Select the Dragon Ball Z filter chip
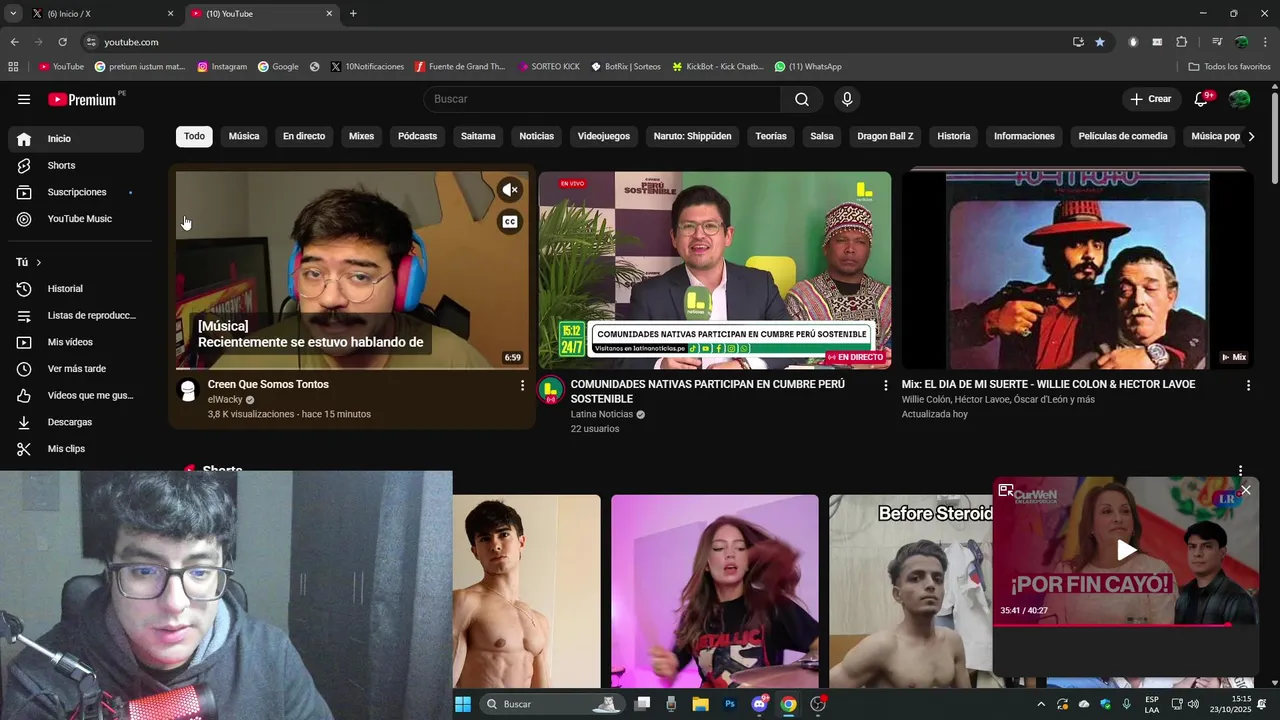1280x720 pixels. [885, 136]
